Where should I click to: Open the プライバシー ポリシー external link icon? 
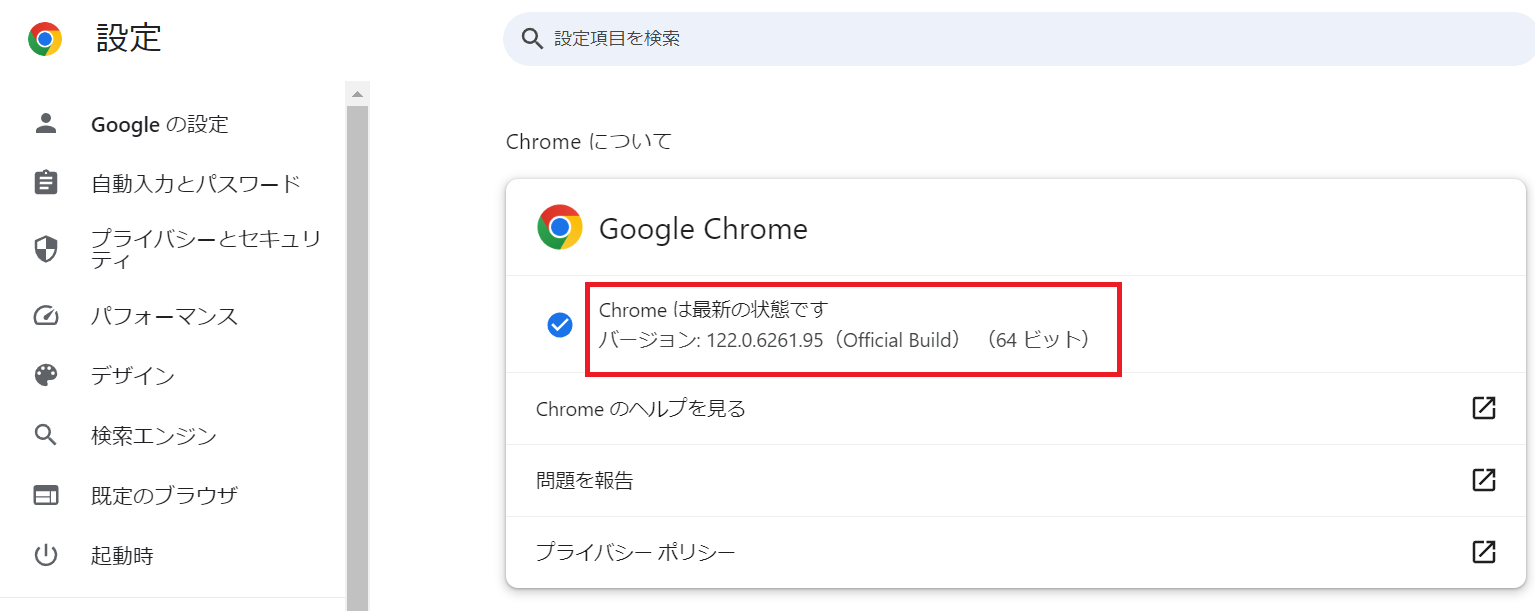click(x=1484, y=552)
